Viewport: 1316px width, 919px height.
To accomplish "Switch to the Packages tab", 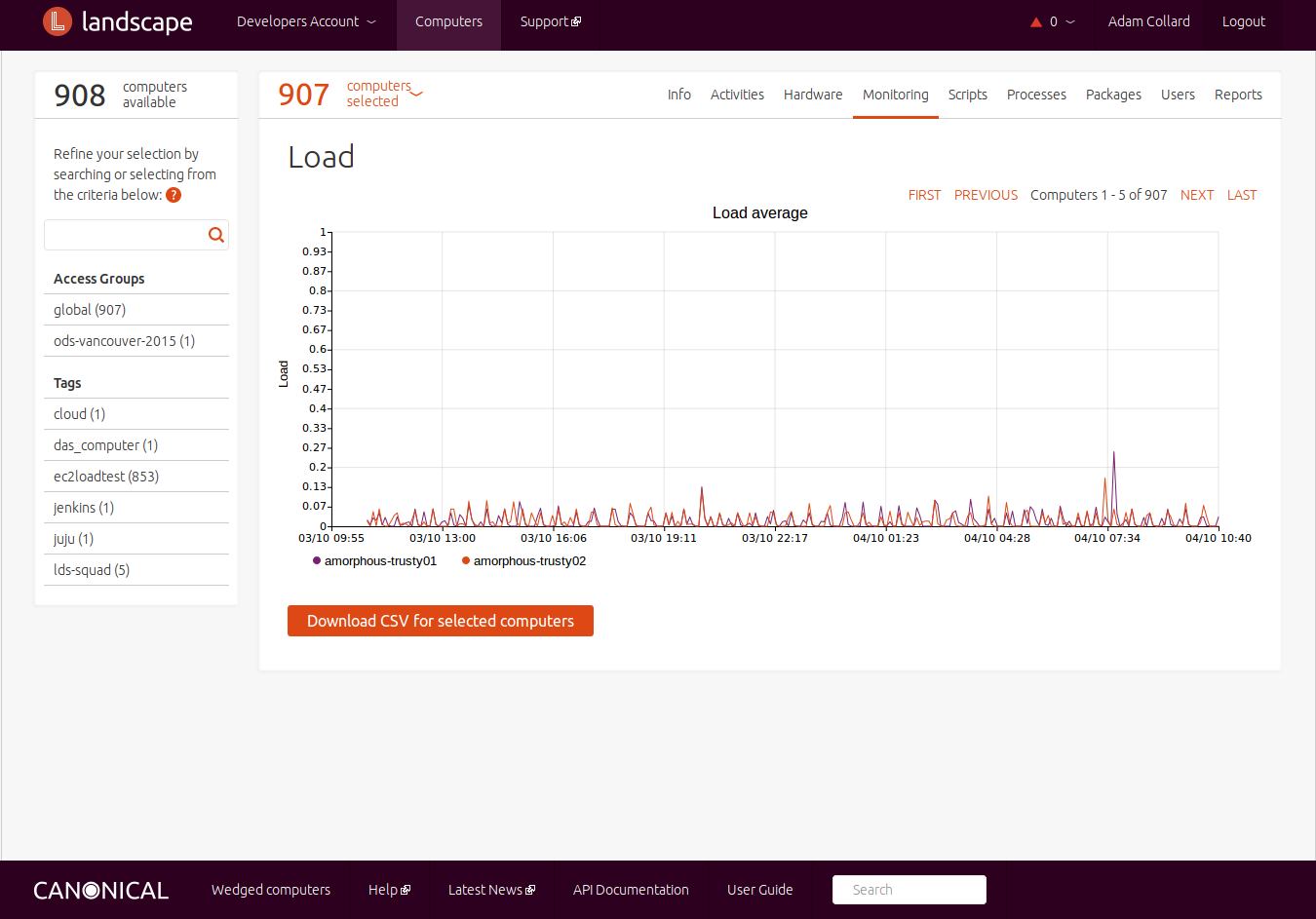I will (x=1113, y=95).
